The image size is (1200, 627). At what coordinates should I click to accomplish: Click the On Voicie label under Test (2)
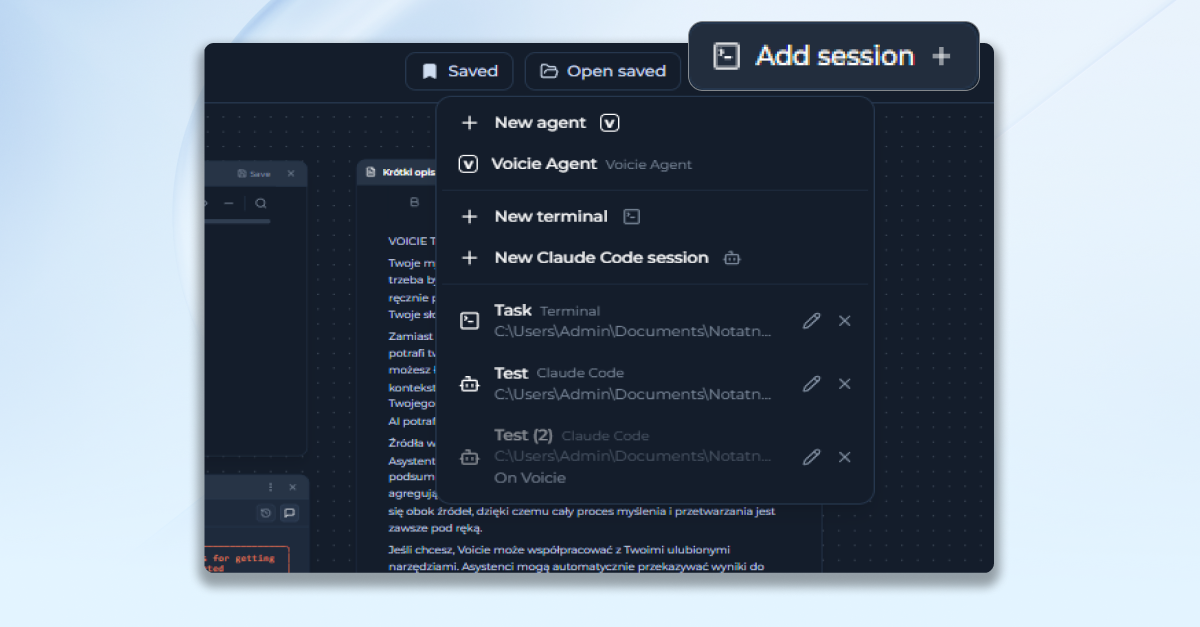[530, 478]
